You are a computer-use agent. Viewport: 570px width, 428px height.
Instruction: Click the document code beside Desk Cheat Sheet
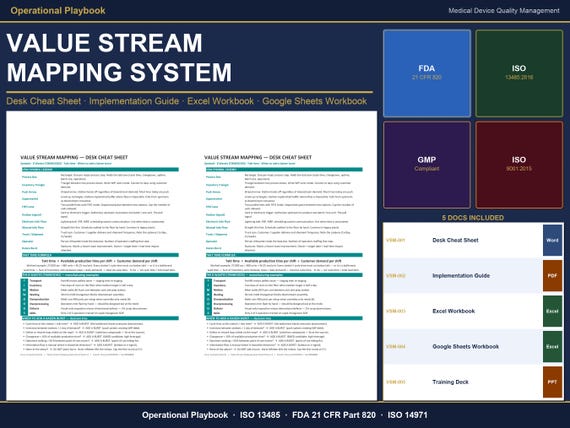pos(396,240)
